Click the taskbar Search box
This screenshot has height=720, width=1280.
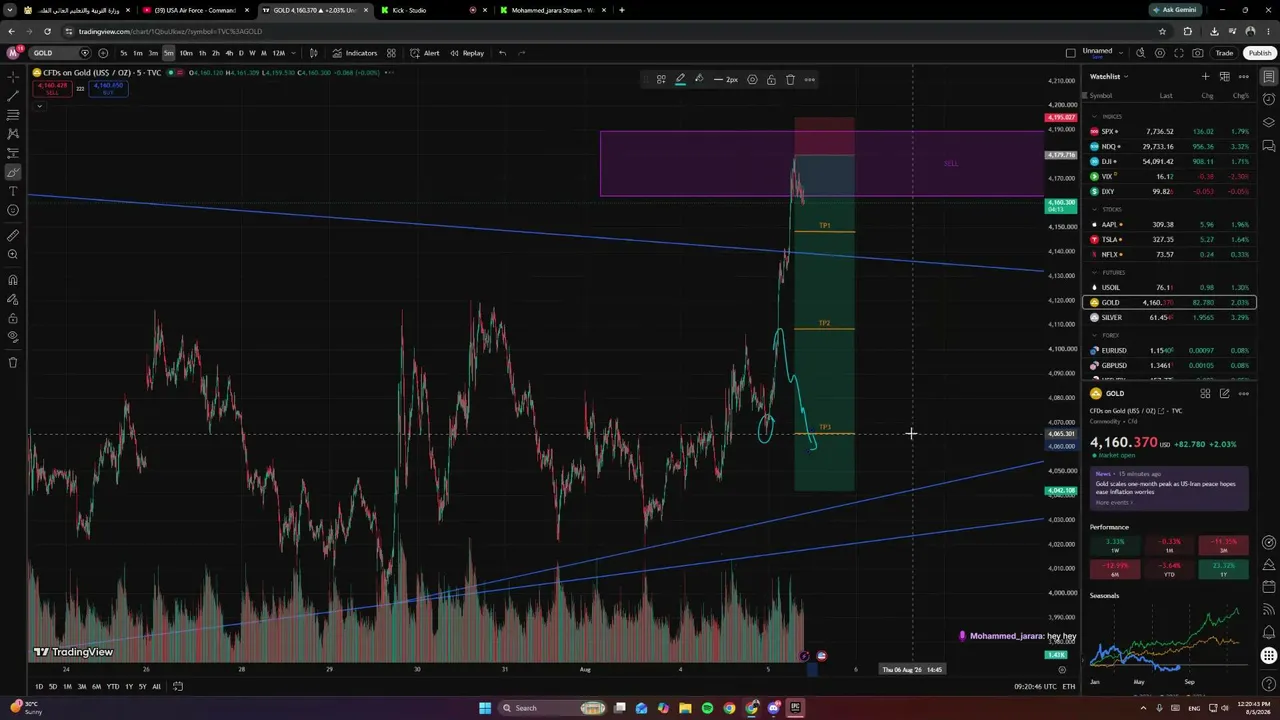coord(553,708)
